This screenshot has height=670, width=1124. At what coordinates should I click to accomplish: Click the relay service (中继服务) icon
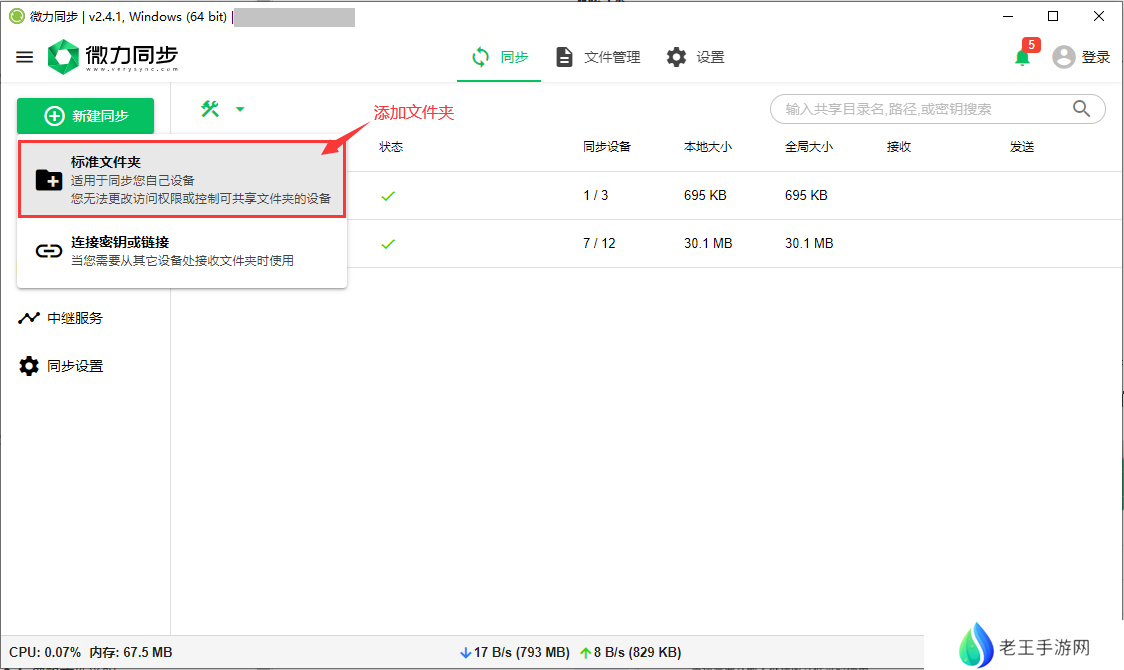coord(29,318)
